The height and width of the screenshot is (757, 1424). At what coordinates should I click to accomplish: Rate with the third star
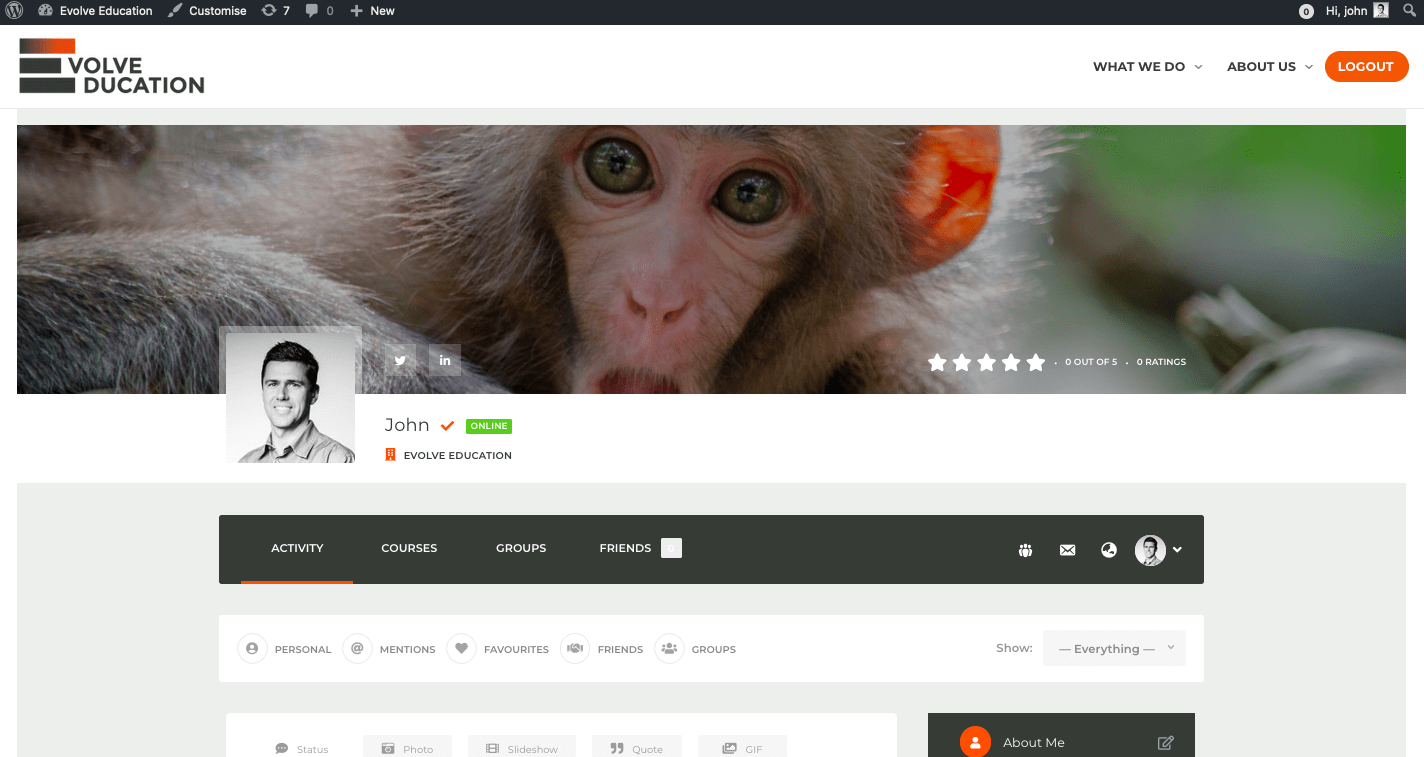[x=986, y=362]
